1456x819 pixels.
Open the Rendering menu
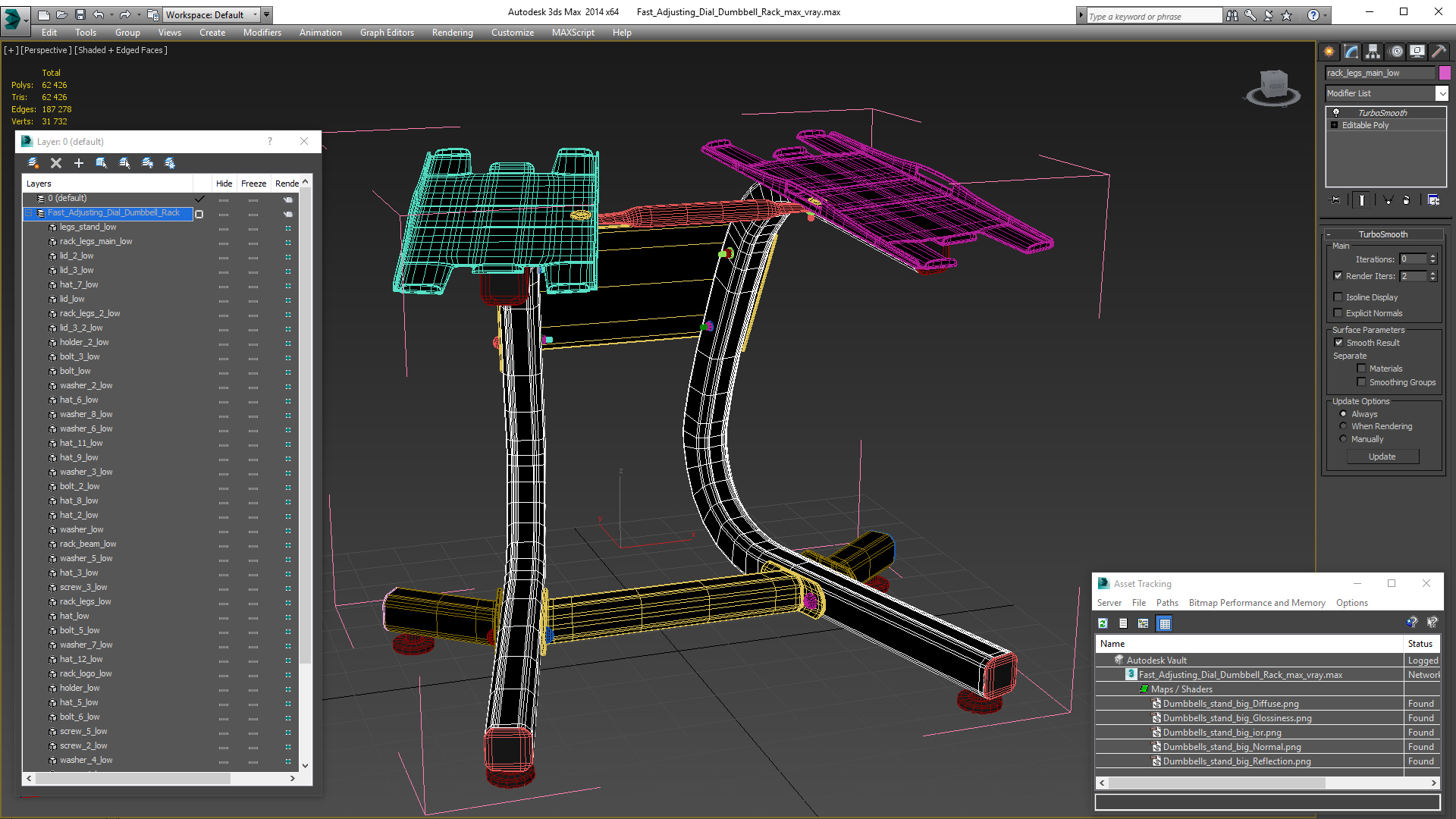pyautogui.click(x=452, y=33)
